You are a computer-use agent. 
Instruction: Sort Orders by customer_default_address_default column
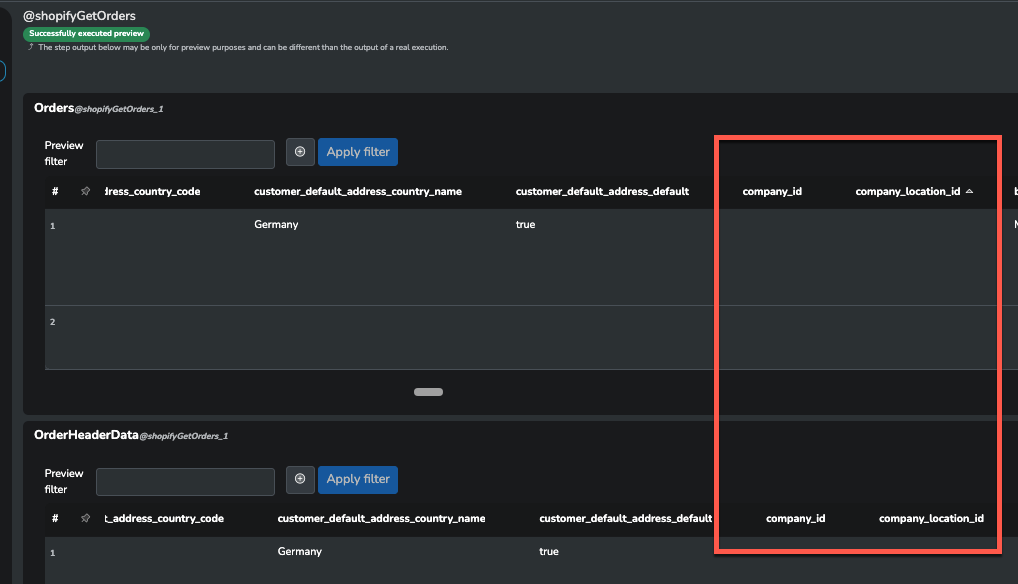[602, 191]
